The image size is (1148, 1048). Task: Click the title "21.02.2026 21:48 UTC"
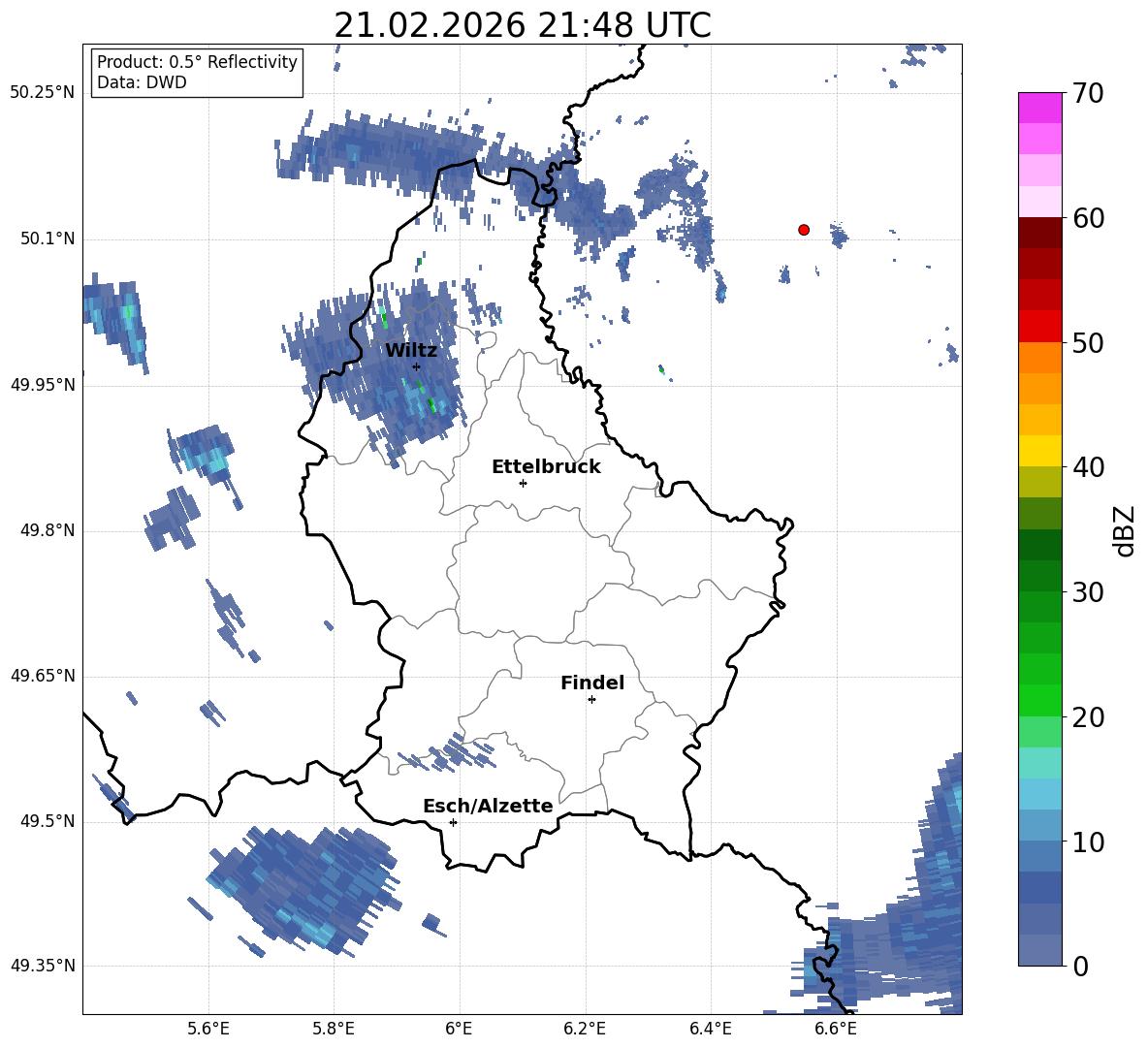pyautogui.click(x=522, y=25)
